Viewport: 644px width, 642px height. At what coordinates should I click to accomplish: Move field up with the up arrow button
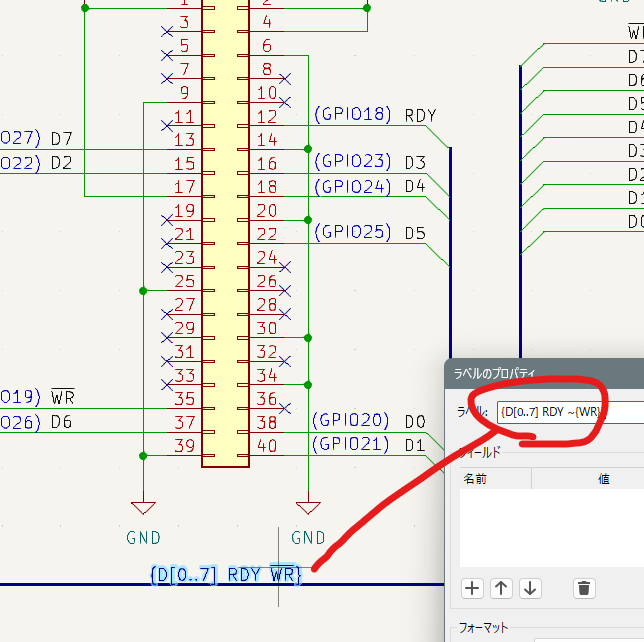(x=501, y=588)
